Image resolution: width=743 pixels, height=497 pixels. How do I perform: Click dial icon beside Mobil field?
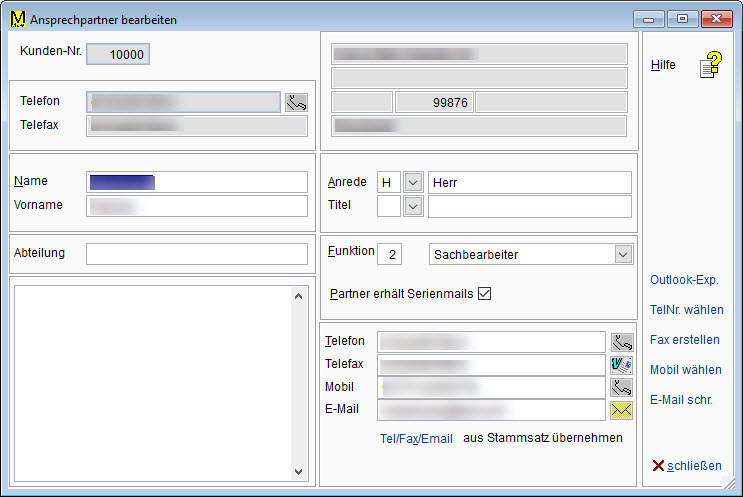[x=622, y=387]
